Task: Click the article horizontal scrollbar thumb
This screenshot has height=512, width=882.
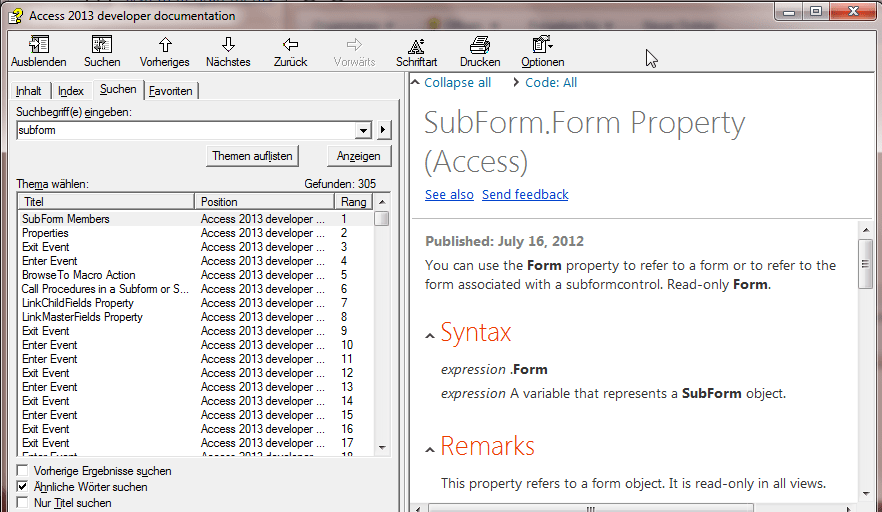Action: click(590, 508)
